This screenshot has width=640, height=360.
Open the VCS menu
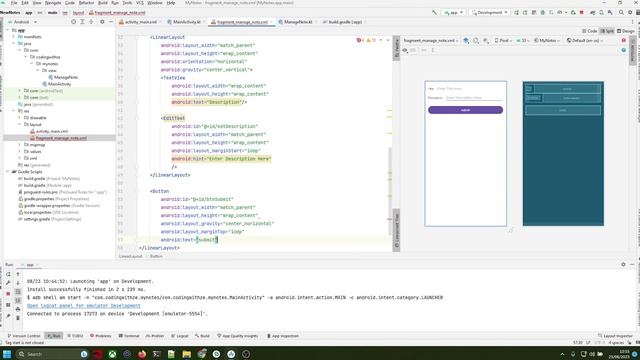(140, 3)
